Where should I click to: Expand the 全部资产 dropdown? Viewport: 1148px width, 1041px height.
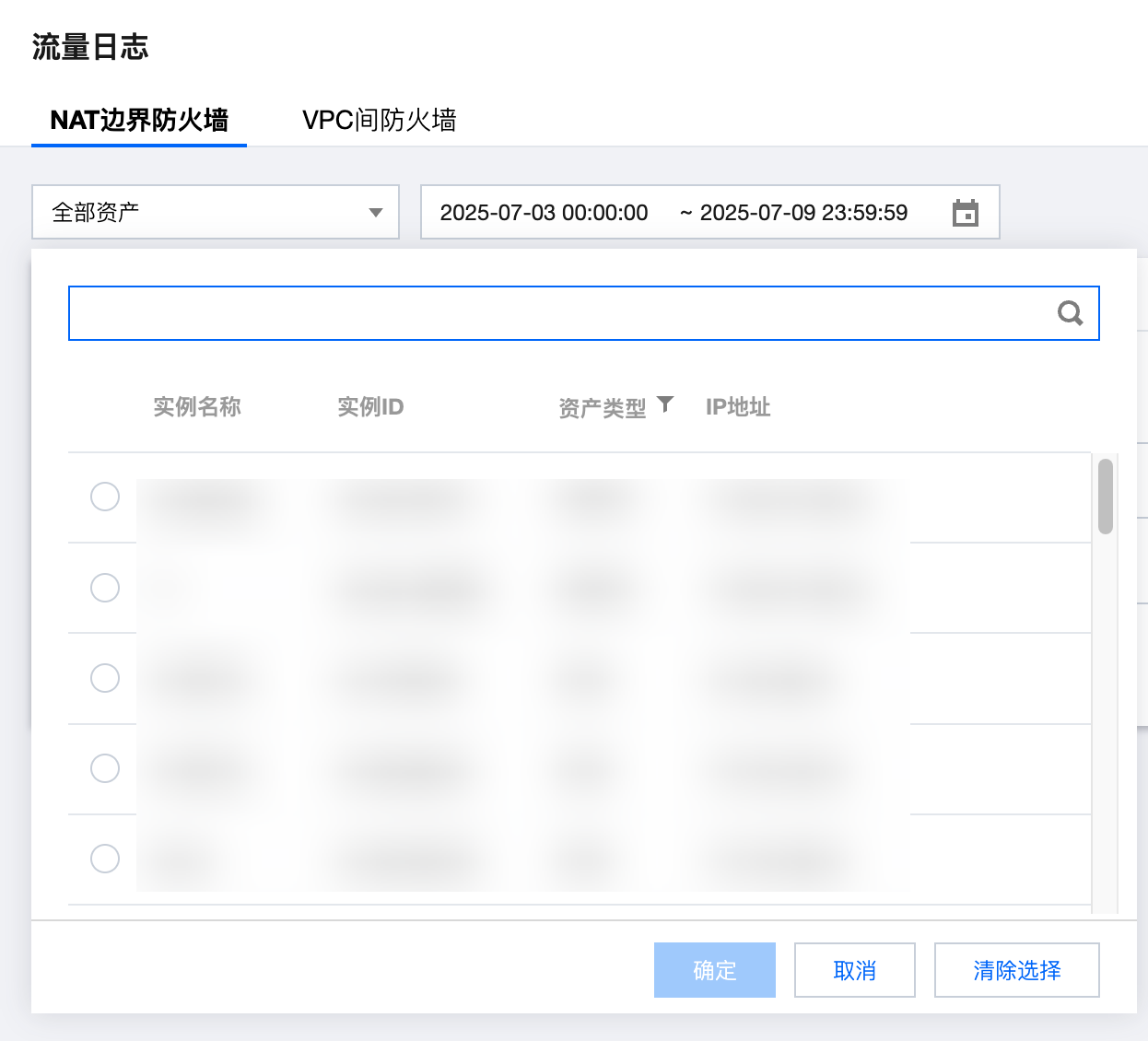216,213
